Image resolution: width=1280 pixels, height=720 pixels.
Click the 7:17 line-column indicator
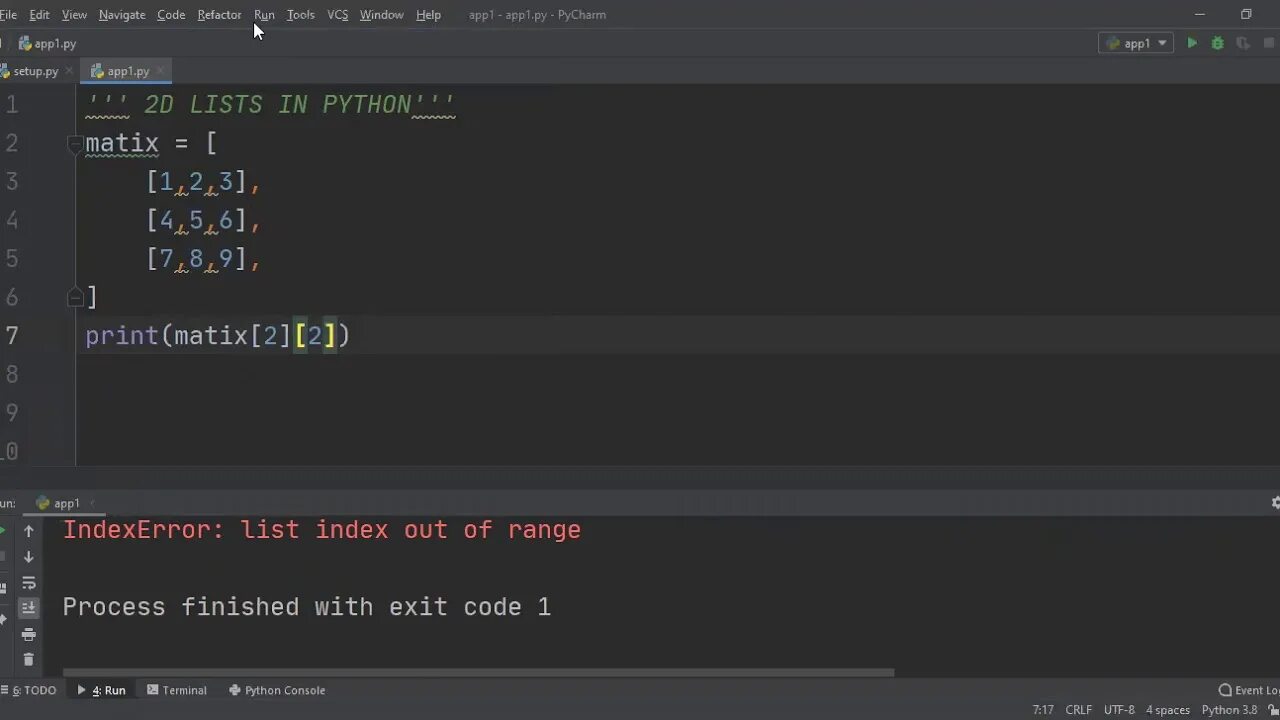pyautogui.click(x=1043, y=710)
